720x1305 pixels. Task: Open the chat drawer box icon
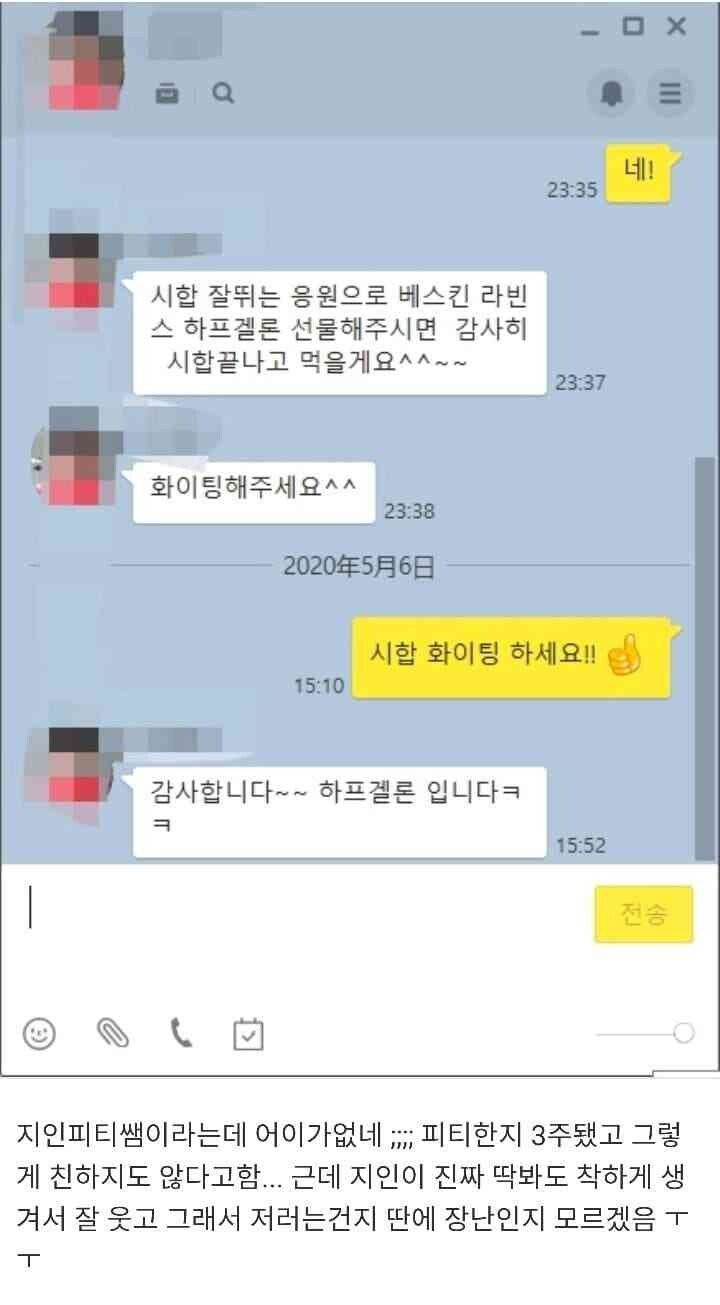(168, 94)
